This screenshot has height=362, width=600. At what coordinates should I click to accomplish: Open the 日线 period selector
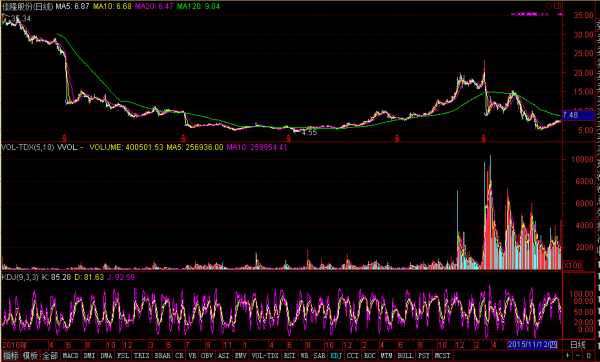pyautogui.click(x=578, y=345)
